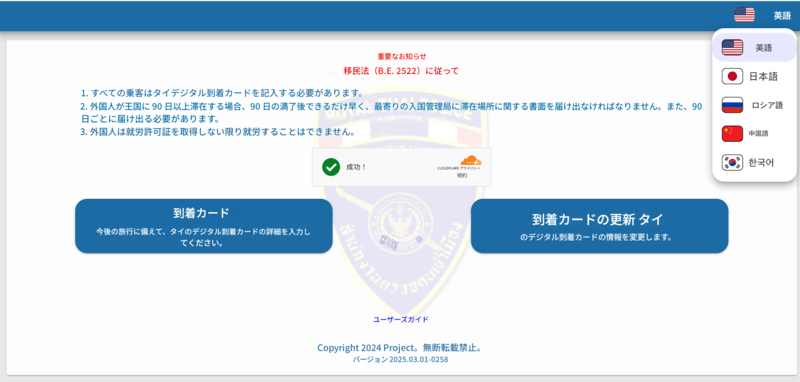Click the Chinese flag icon in dropdown
The height and width of the screenshot is (382, 800).
click(732, 134)
